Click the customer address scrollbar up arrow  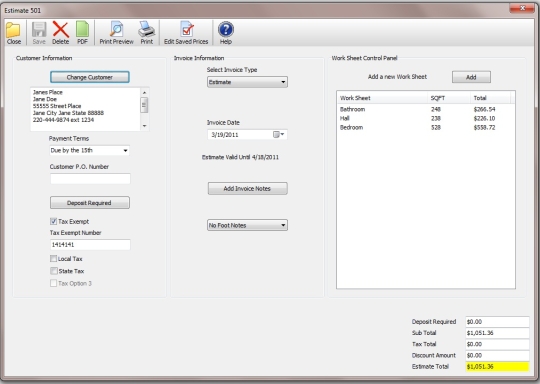pos(144,92)
